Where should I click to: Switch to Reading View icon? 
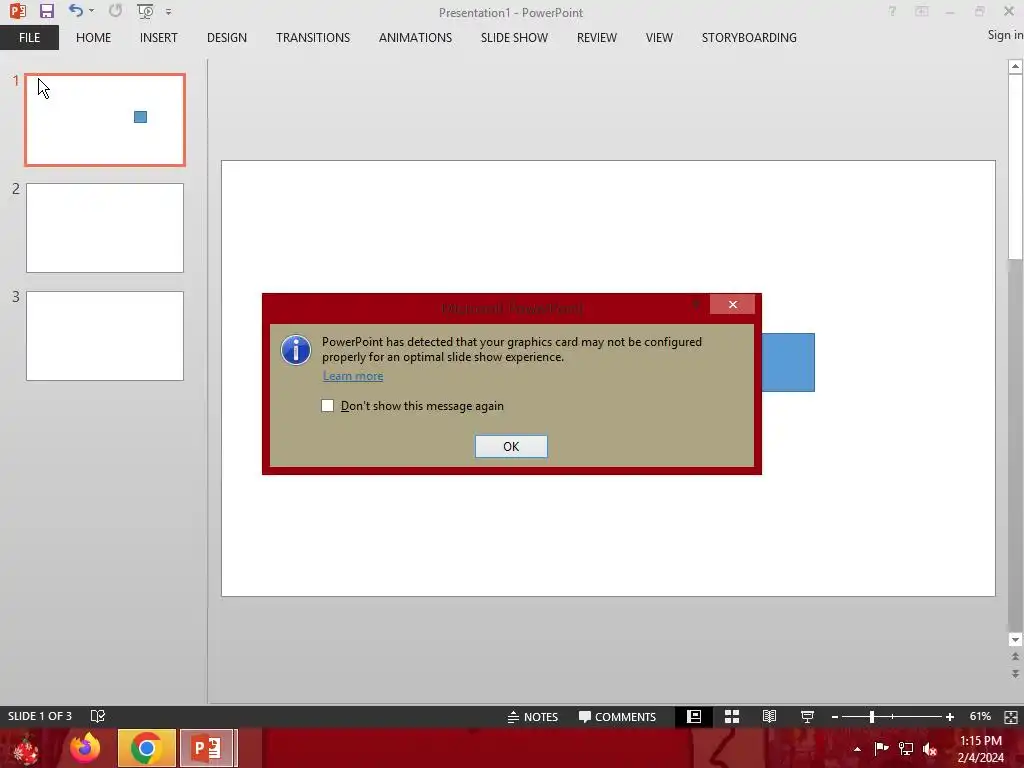coord(769,717)
